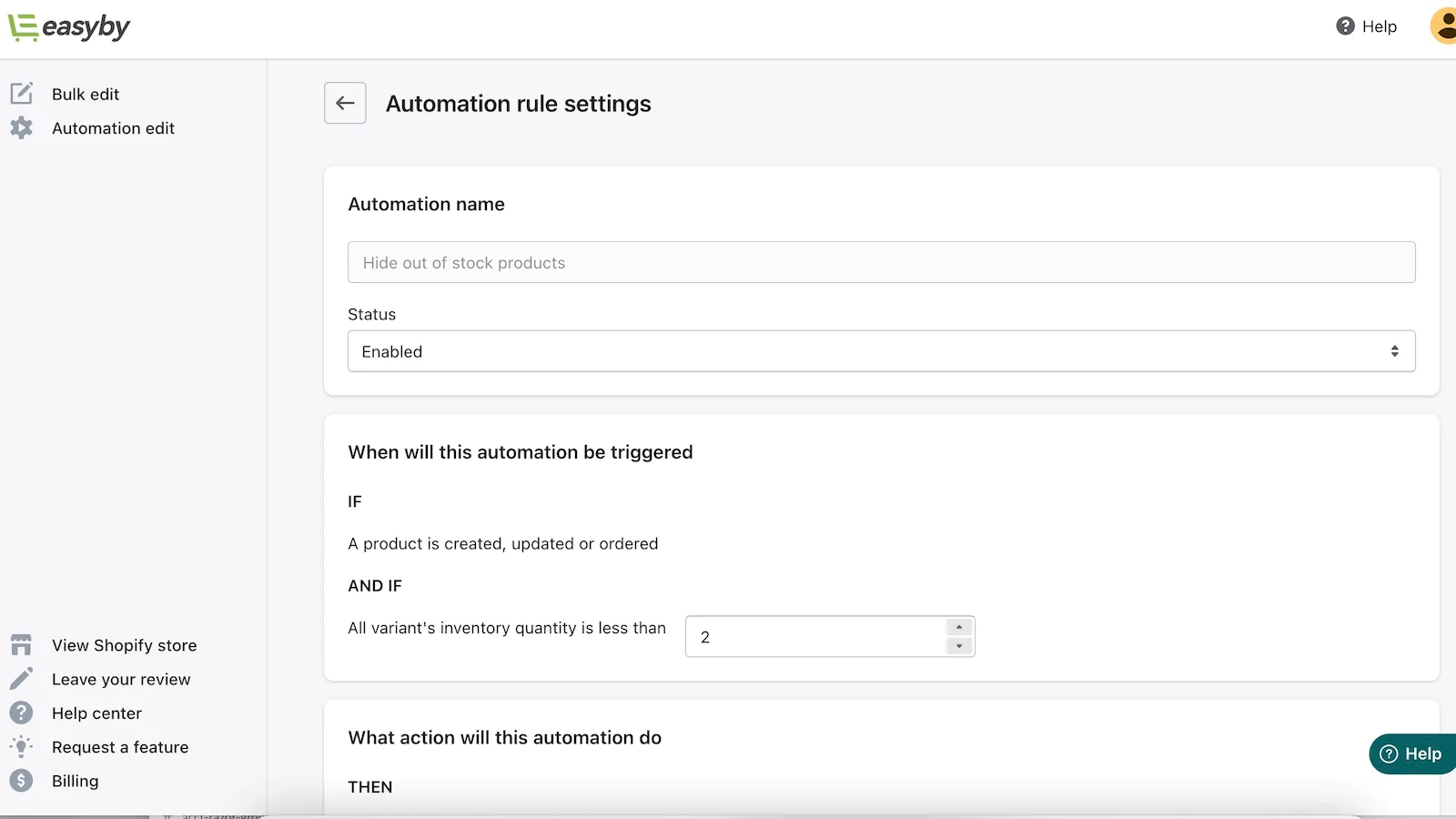Click the Request a feature lightbulb icon
Screen dimensions: 1456x819
tap(21, 747)
